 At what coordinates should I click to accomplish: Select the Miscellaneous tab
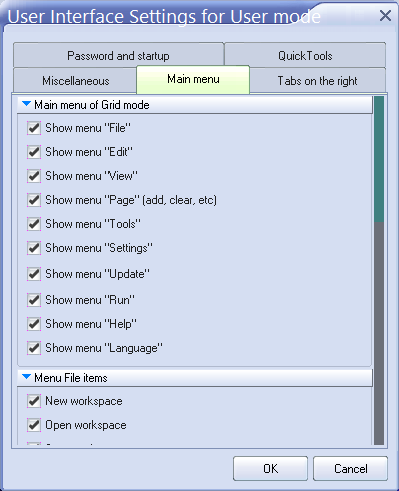76,81
